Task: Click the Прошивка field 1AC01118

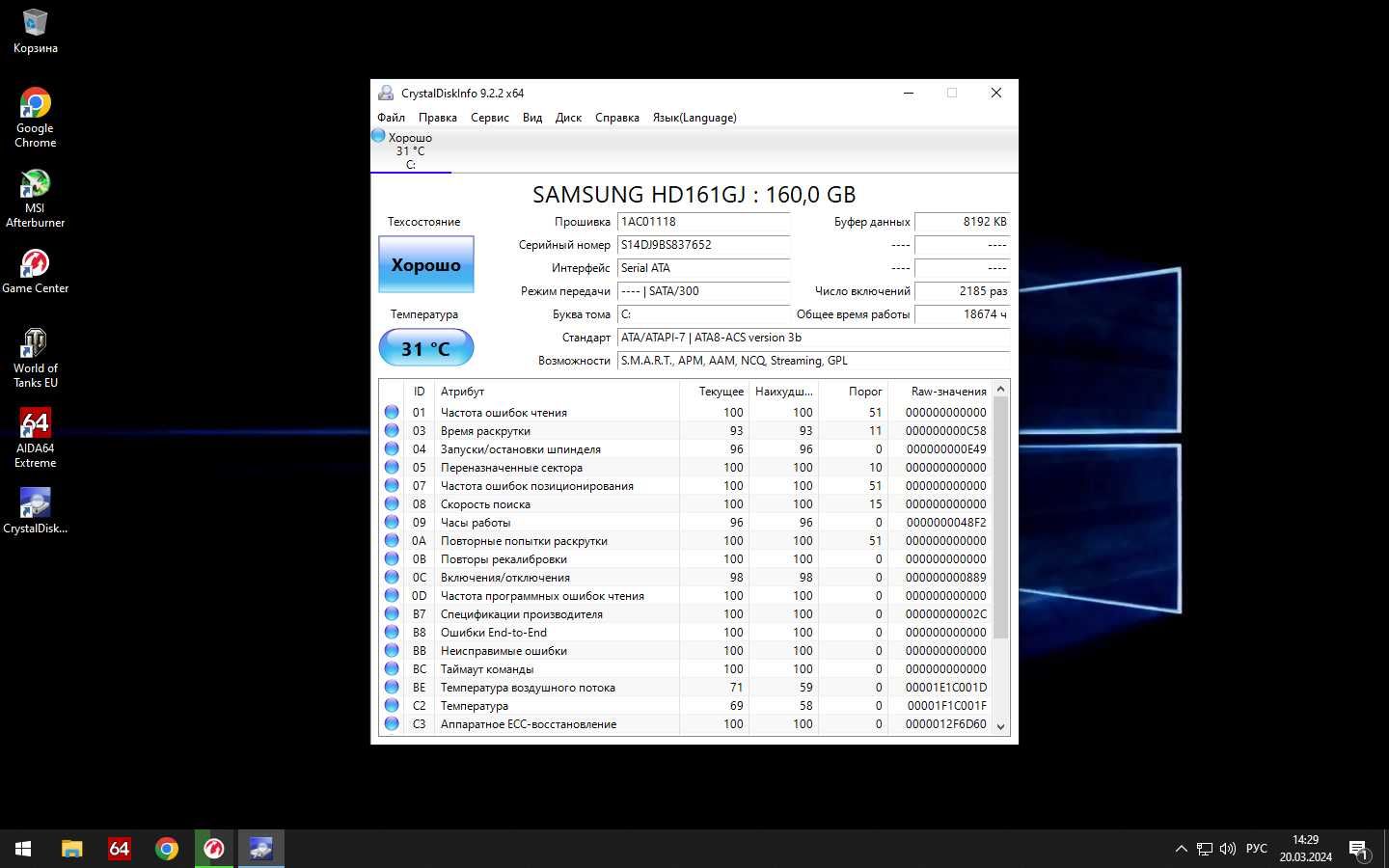Action: 703,222
